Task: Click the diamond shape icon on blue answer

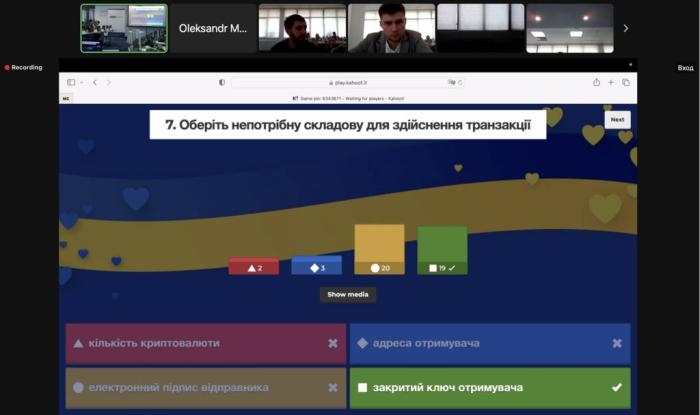Action: pos(362,343)
